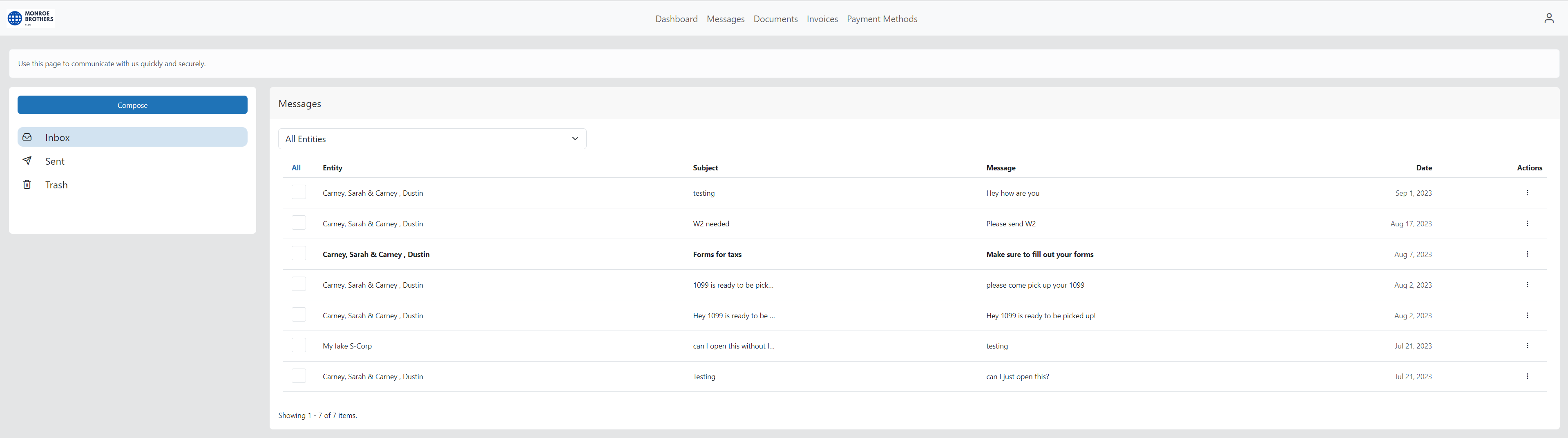Click the All Entities dropdown chevron
Image resolution: width=1568 pixels, height=438 pixels.
(574, 138)
